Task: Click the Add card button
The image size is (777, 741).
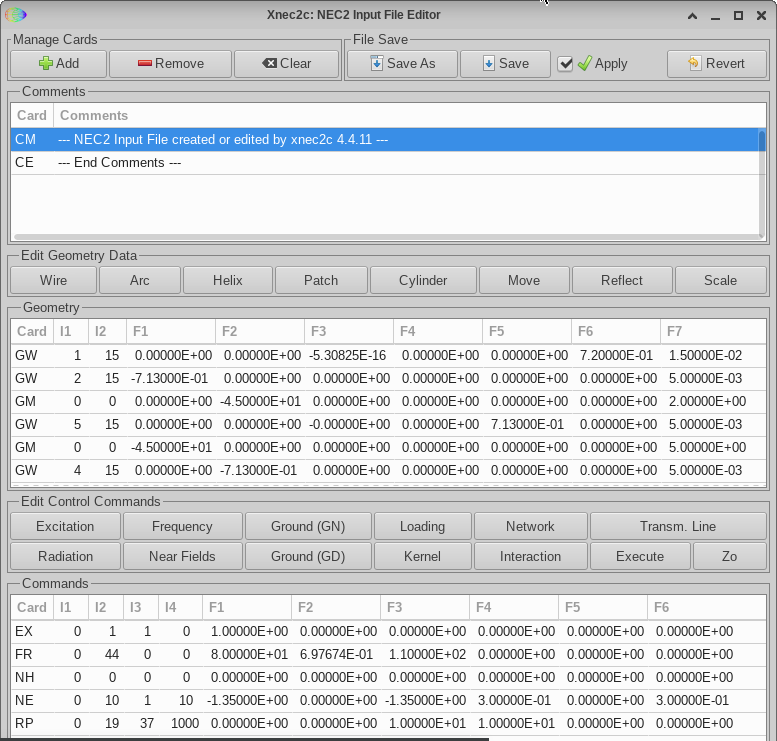Action: pos(58,63)
